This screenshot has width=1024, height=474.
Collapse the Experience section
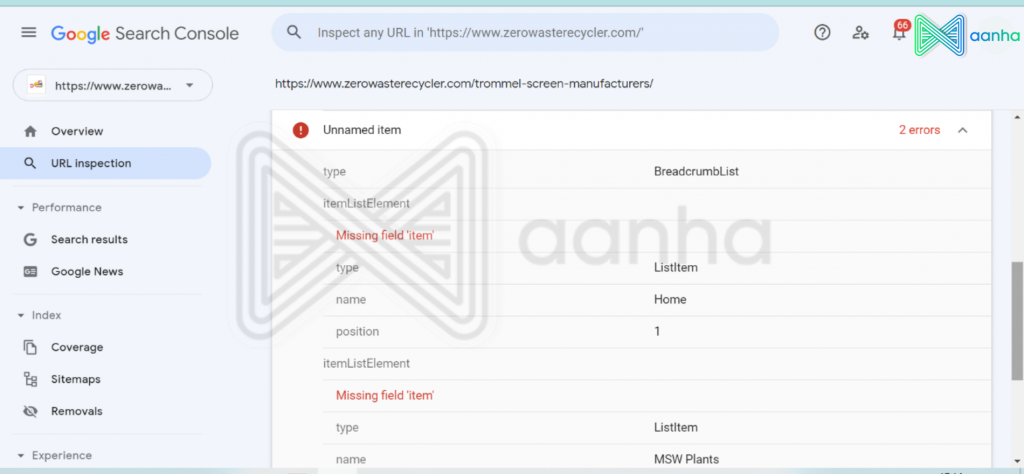(20, 456)
